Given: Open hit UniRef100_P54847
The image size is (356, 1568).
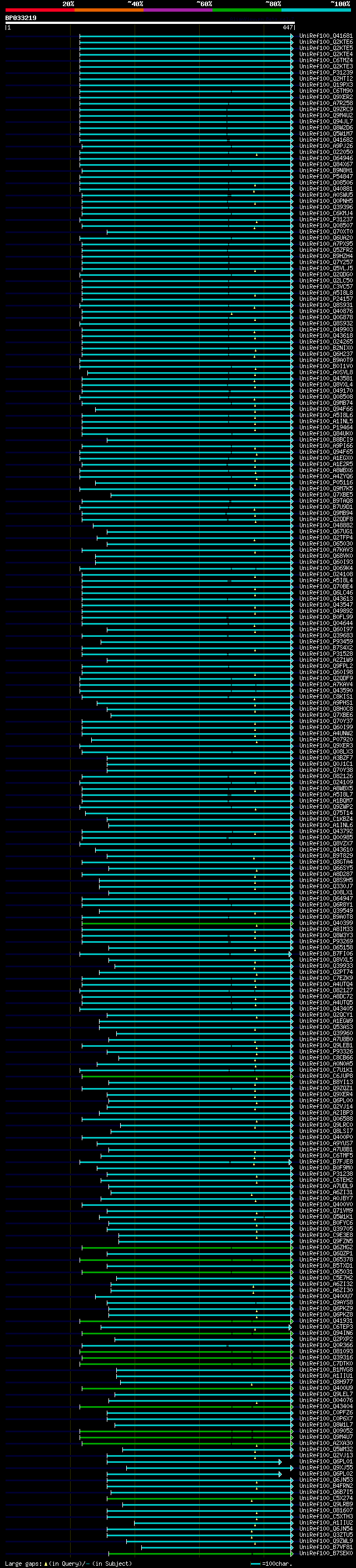Looking at the screenshot, I should pos(325,176).
